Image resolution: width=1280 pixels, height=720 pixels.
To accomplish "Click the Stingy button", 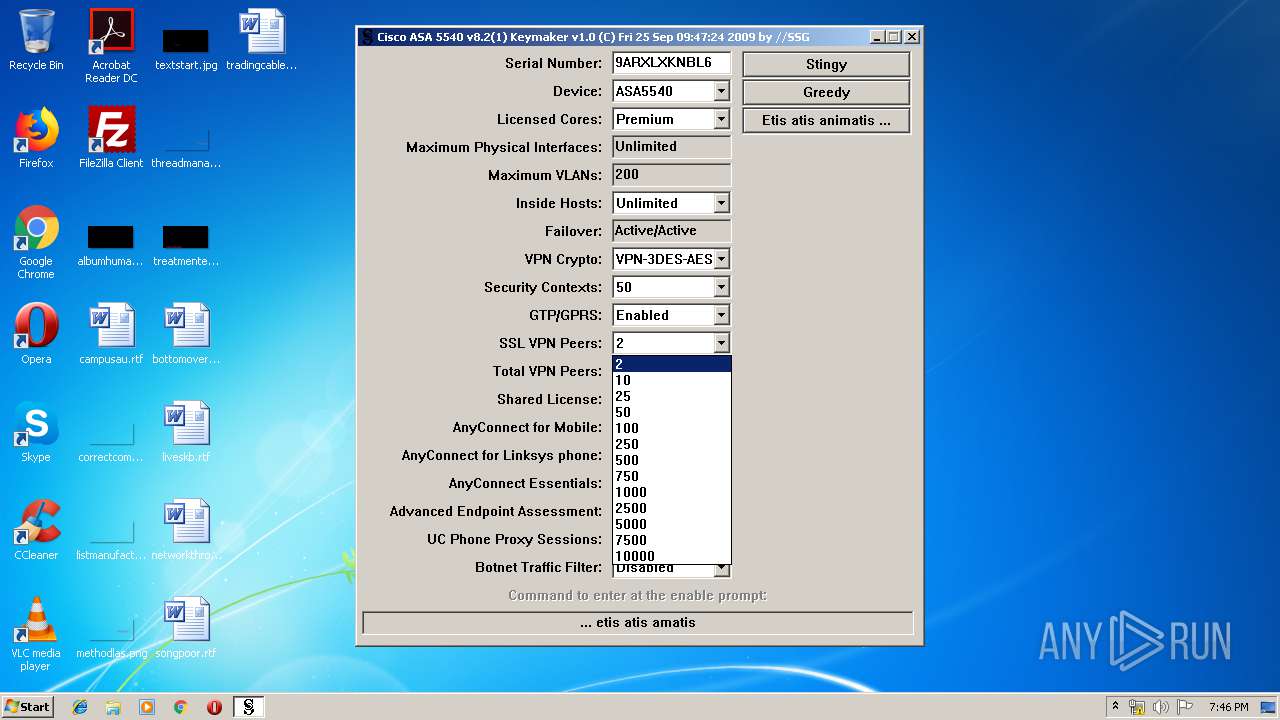I will coord(826,64).
